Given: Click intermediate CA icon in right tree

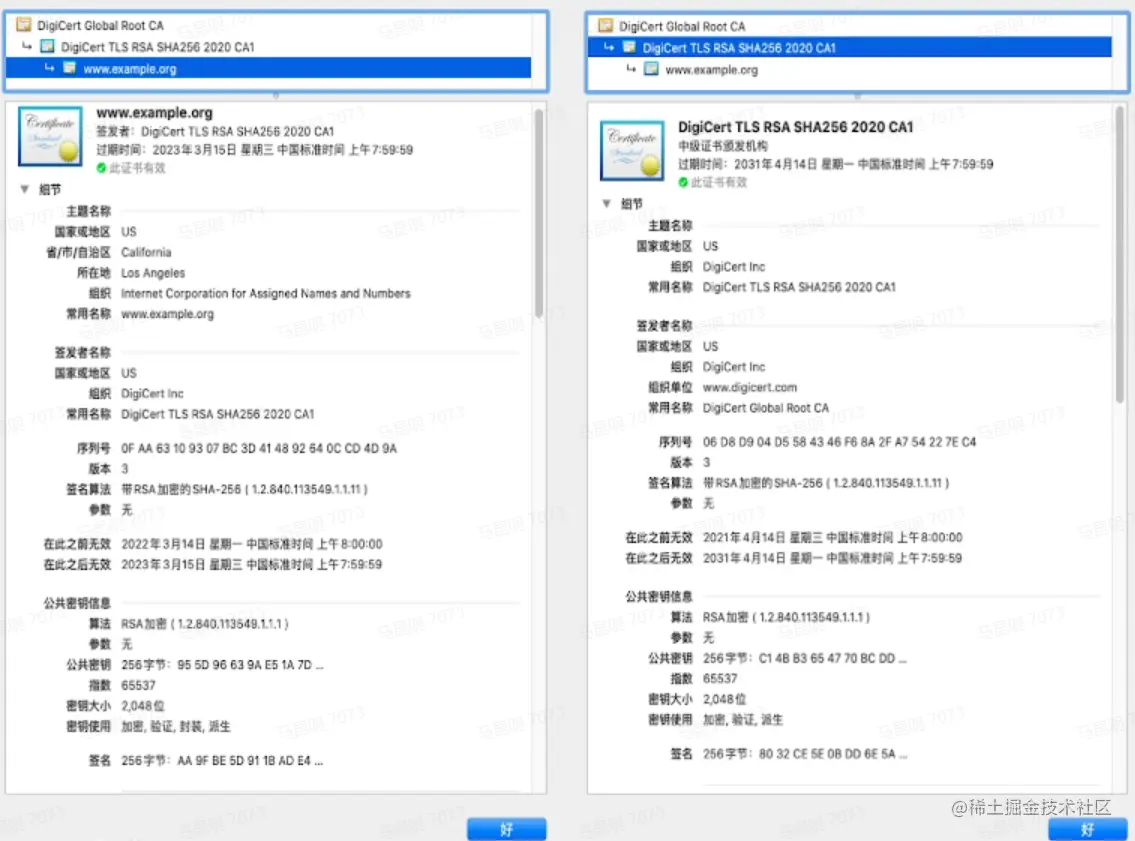Looking at the screenshot, I should pyautogui.click(x=629, y=48).
